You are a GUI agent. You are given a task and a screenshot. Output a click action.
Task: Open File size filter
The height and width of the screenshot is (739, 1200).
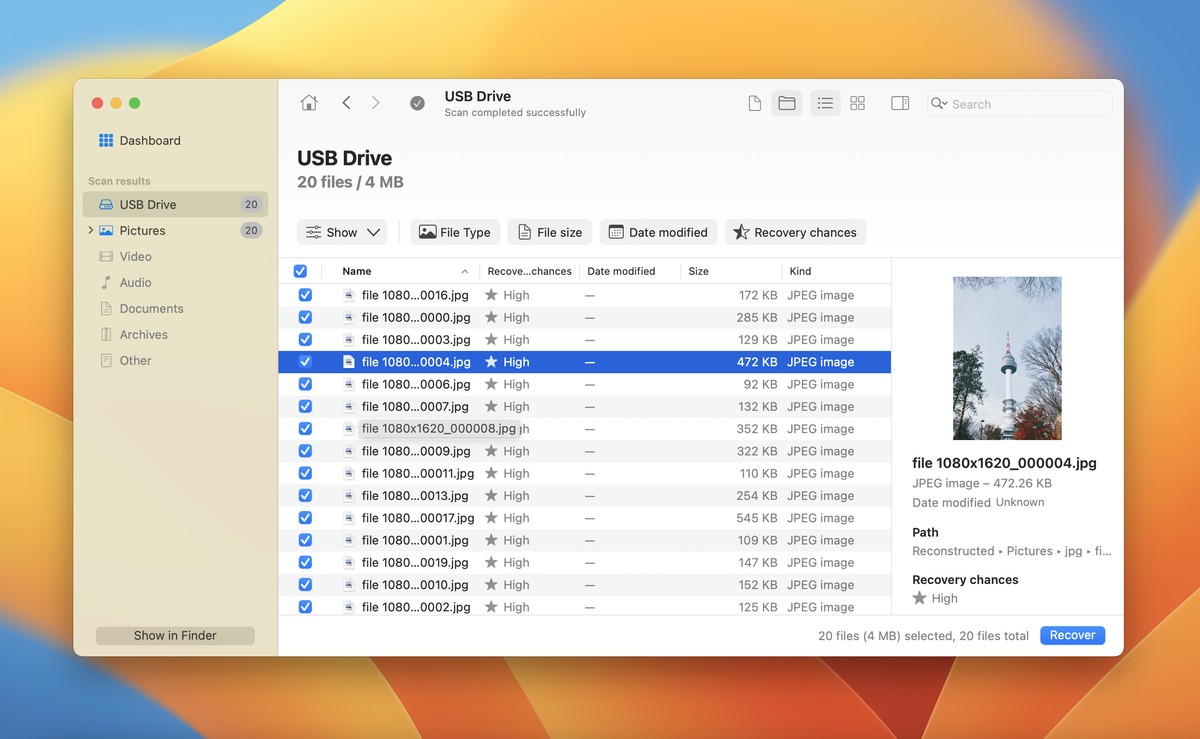(550, 232)
